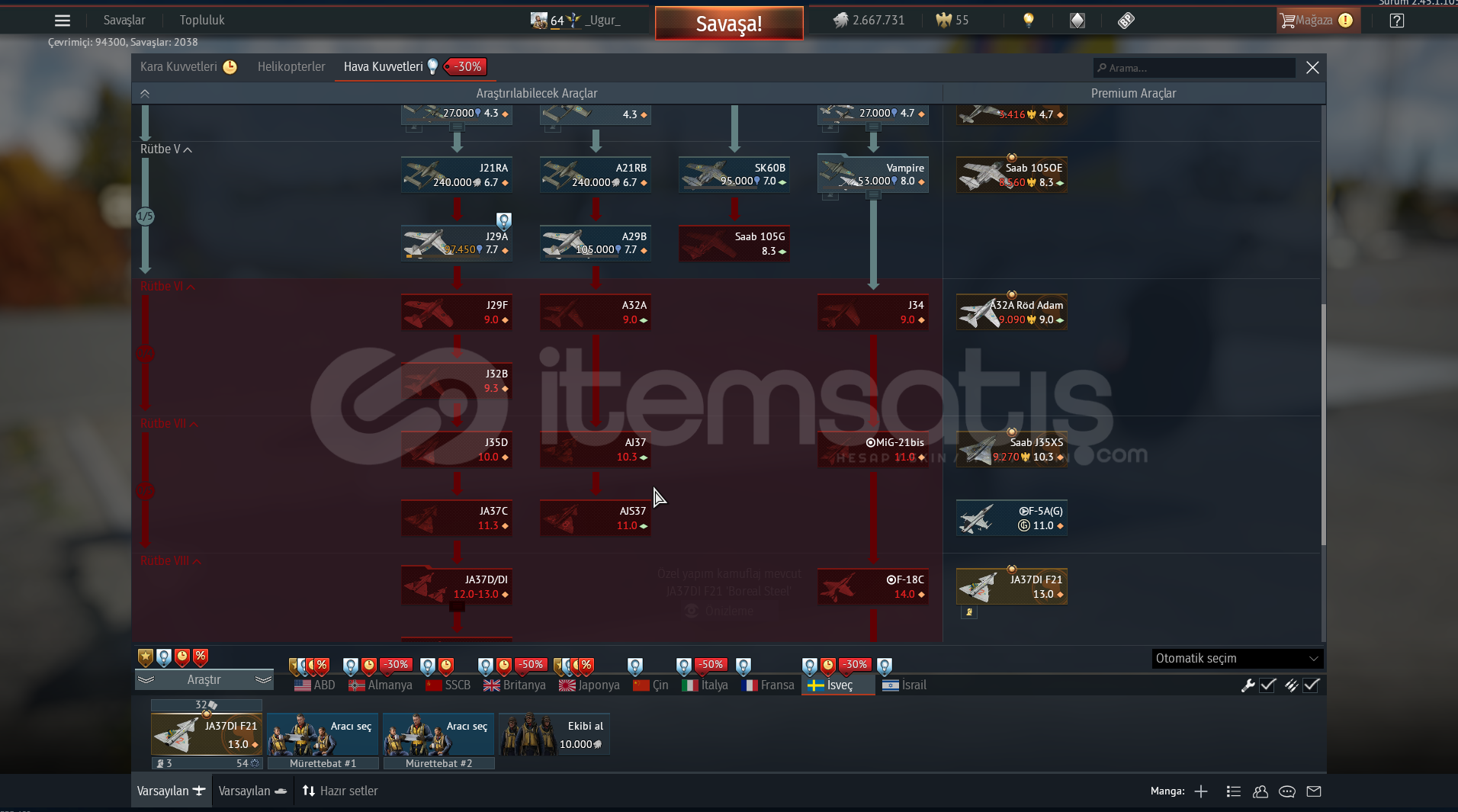Open the Mağaza shop cart

[1317, 21]
